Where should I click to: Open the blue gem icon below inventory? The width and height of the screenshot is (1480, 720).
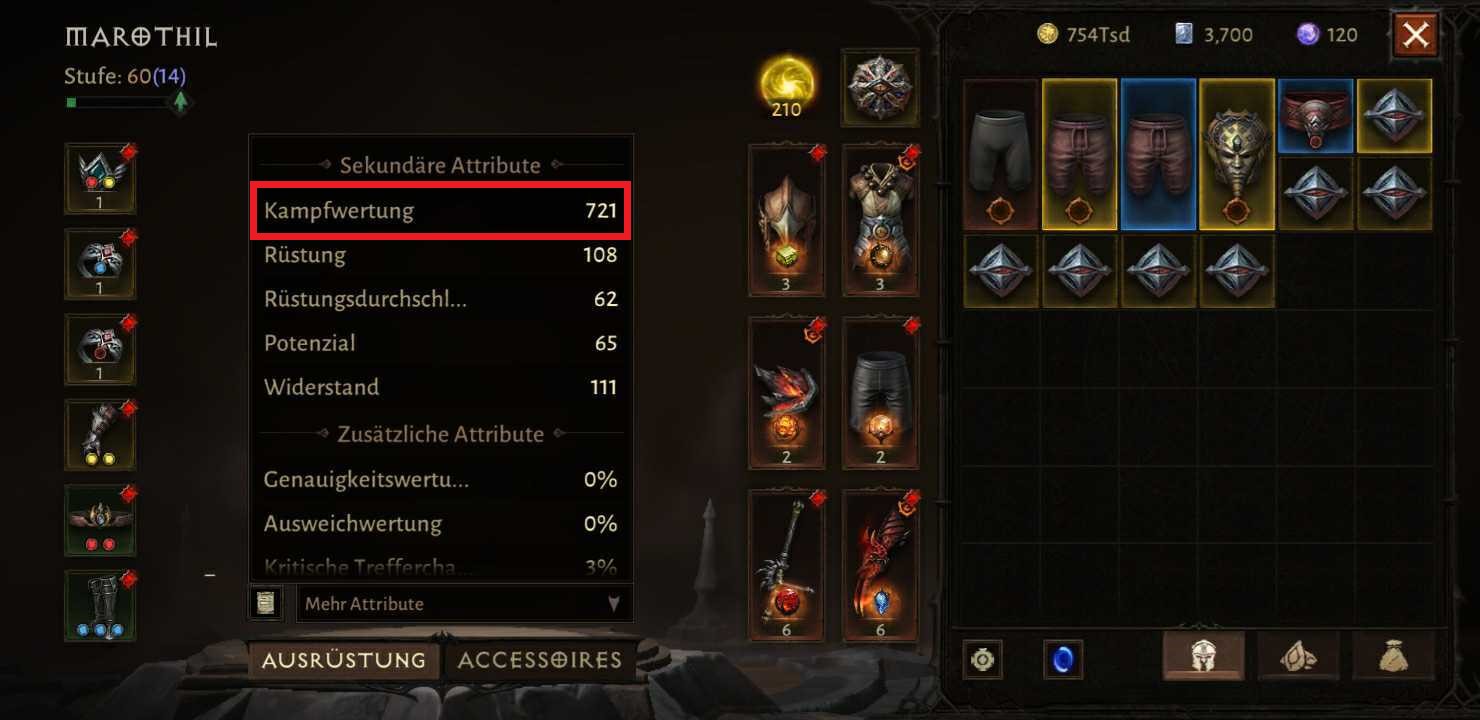[x=1062, y=660]
